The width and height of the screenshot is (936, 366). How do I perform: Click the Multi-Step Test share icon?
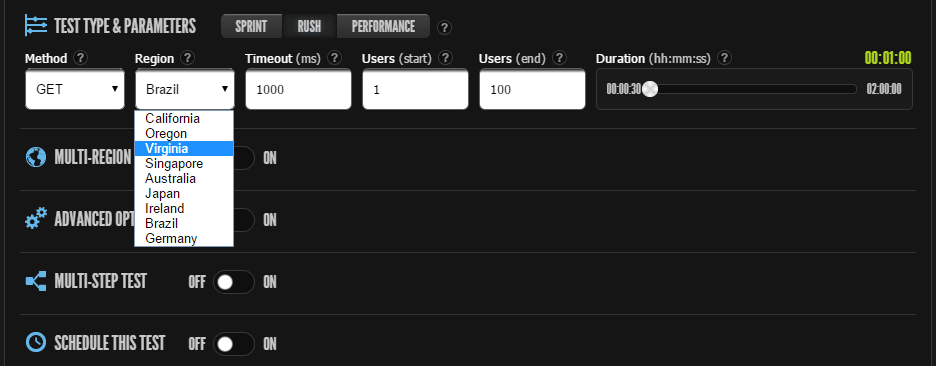tap(36, 281)
